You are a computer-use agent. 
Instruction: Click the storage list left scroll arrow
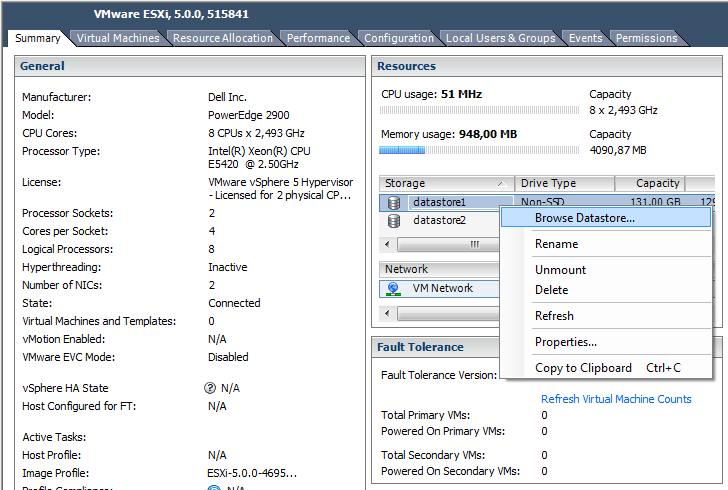tap(387, 244)
